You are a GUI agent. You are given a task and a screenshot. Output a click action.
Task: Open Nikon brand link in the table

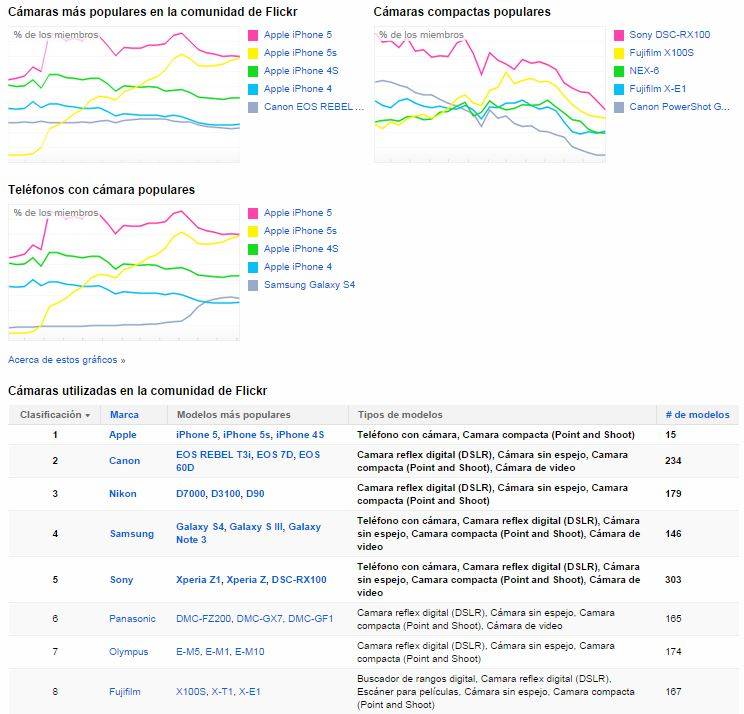(x=122, y=493)
